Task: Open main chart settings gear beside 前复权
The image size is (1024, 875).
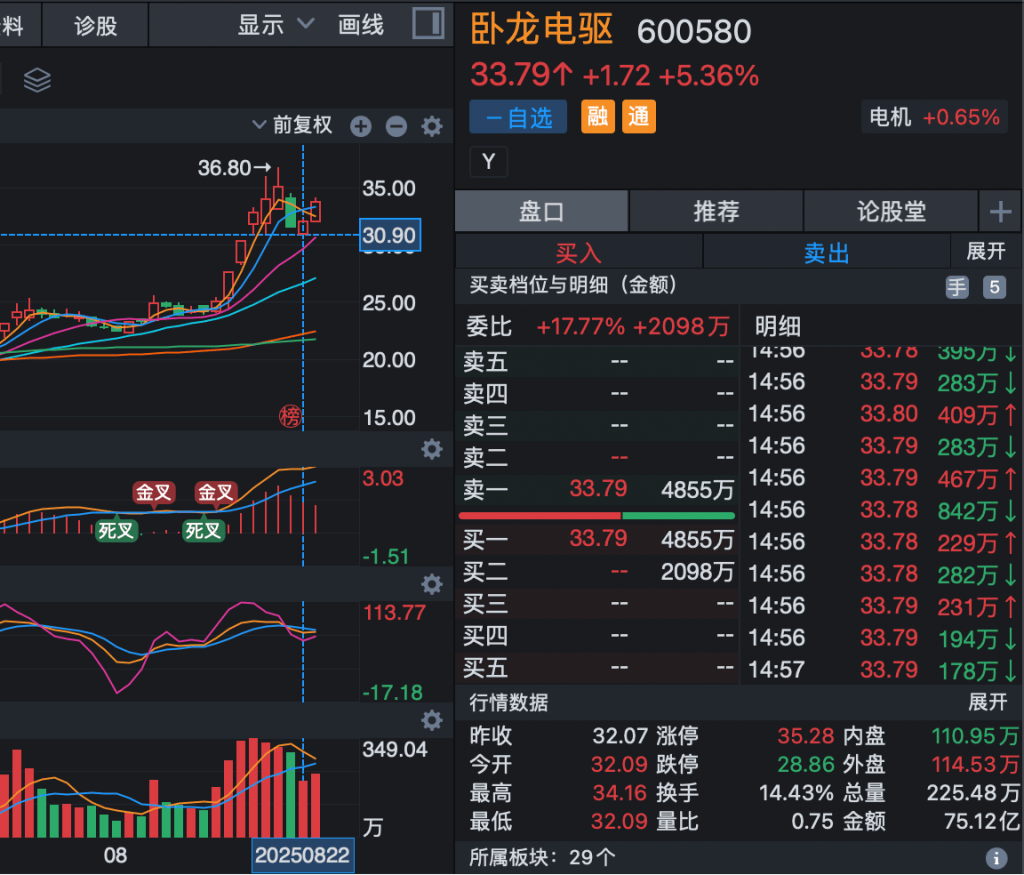Action: pos(432,126)
